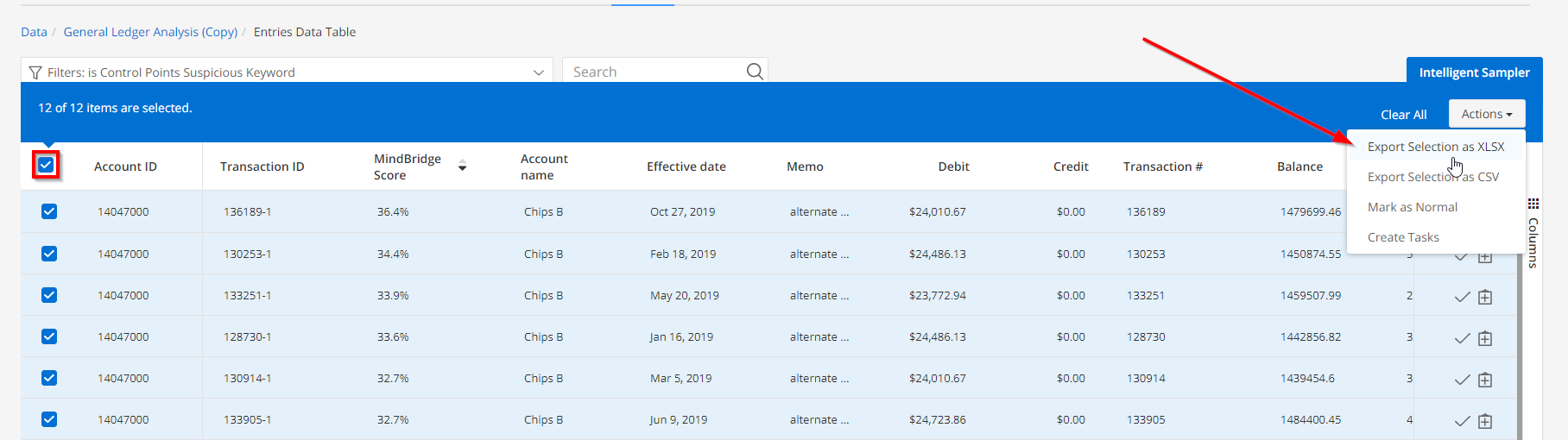Screen dimensions: 1568x440
Task: Open the Columns grid icon
Action: (x=1533, y=204)
